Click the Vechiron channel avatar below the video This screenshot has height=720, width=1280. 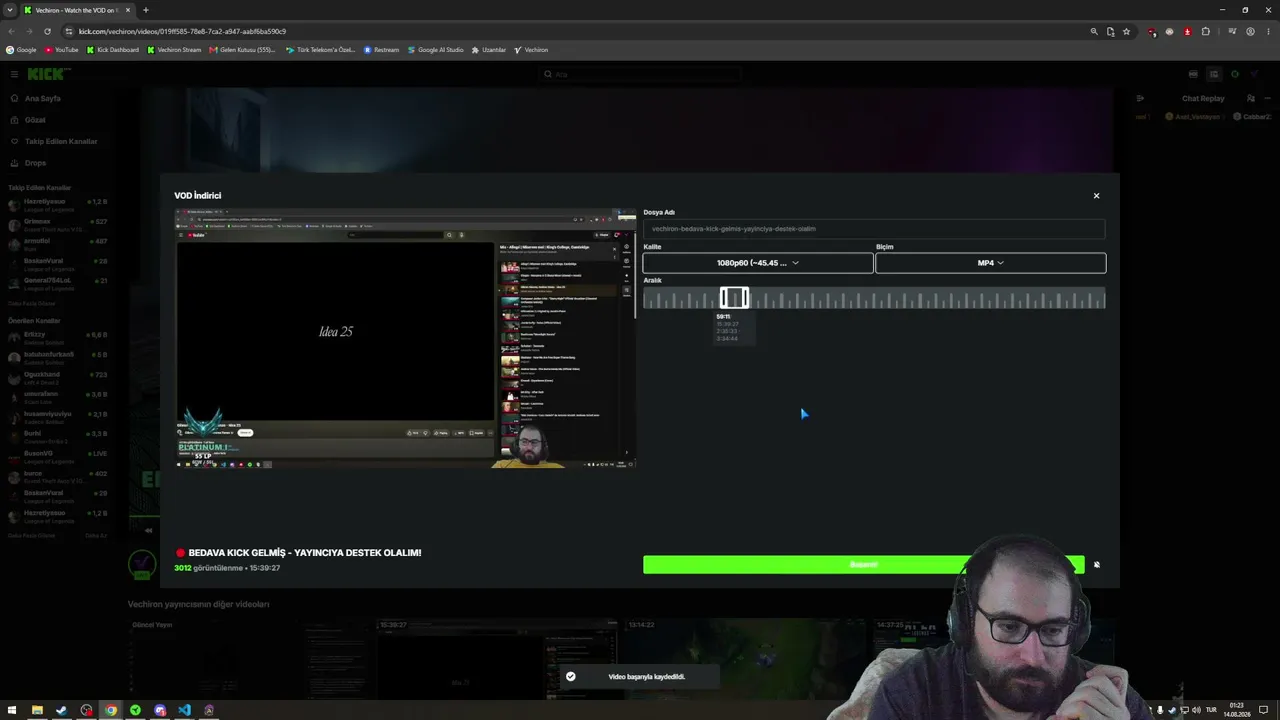coord(142,564)
